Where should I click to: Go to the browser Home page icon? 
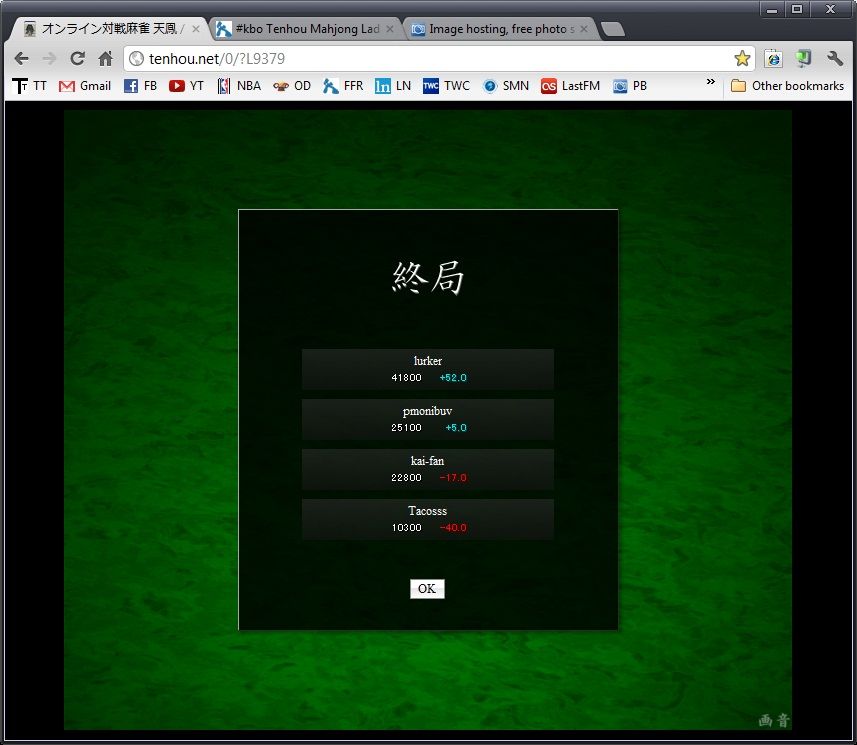pos(105,58)
